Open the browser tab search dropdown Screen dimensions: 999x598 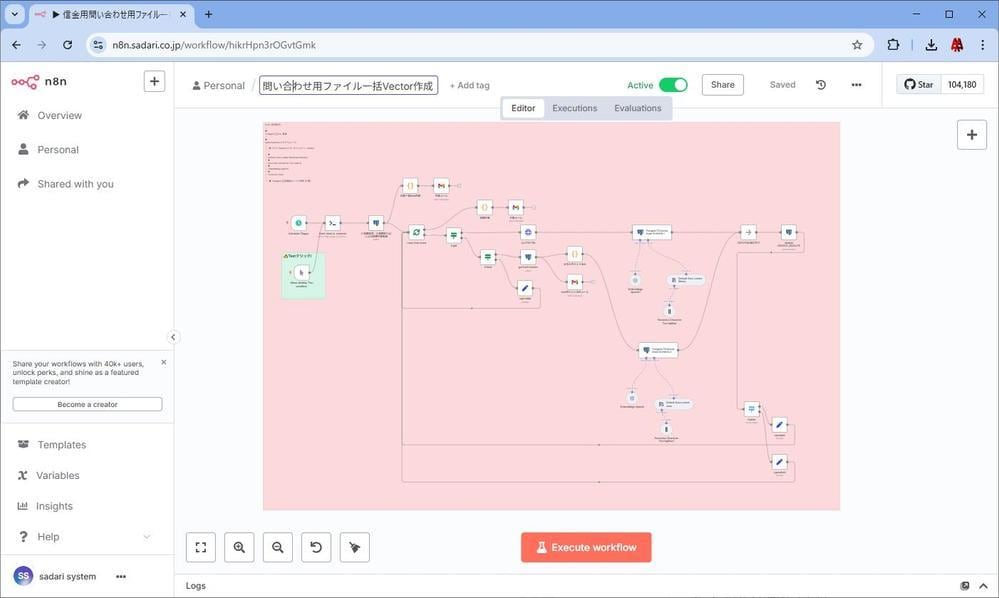[15, 14]
